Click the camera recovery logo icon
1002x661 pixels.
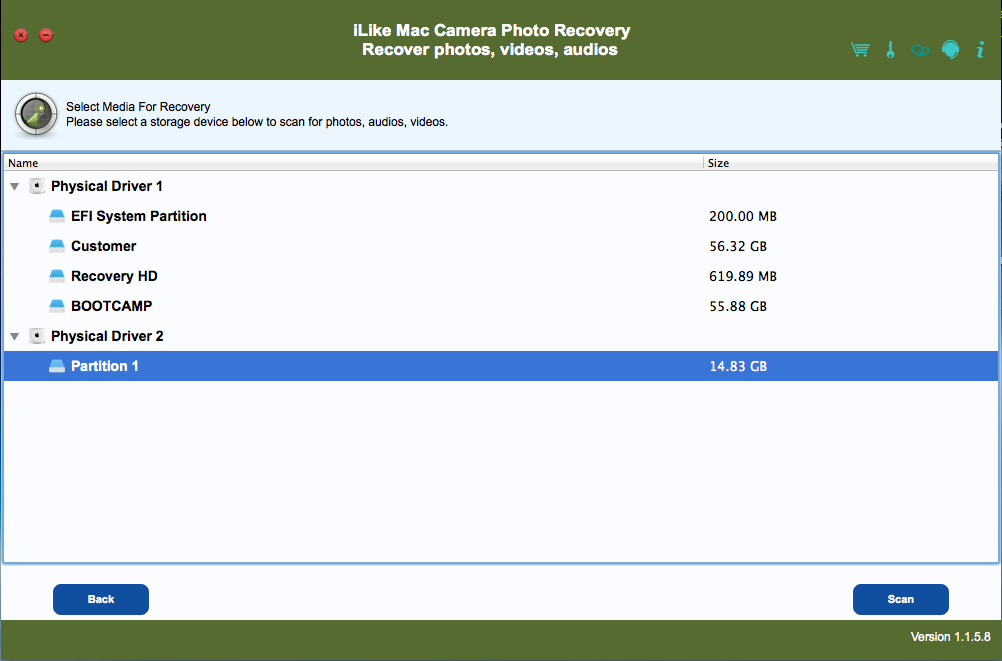(36, 113)
